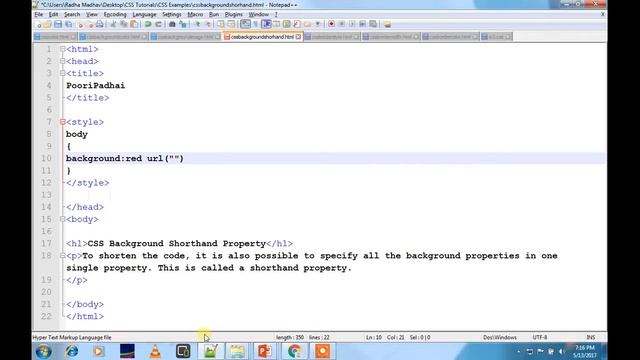The height and width of the screenshot is (360, 640).
Task: Collapse the <p> fold on line 18
Action: tap(62, 256)
